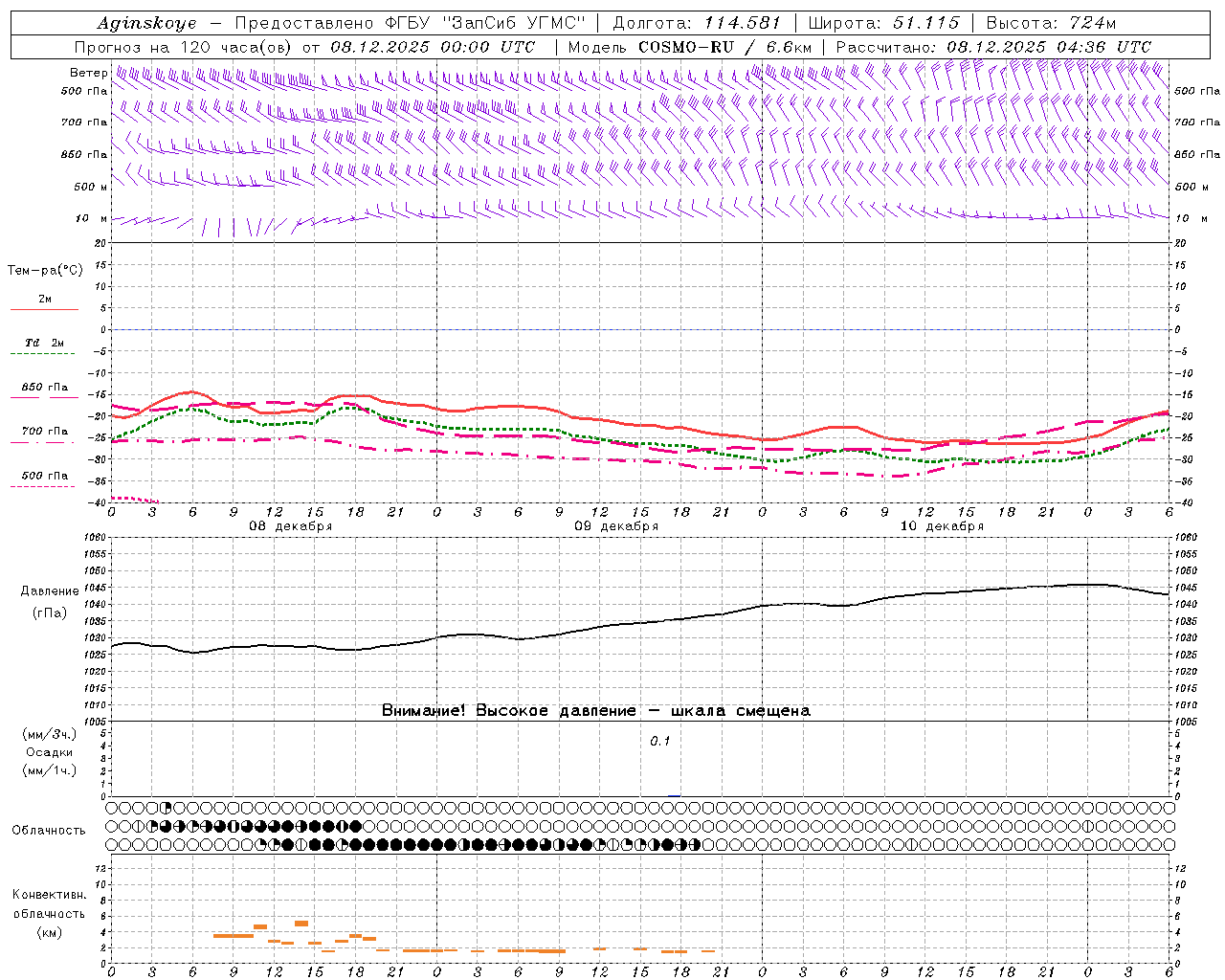The width and height of the screenshot is (1225, 980).
Task: Click the "09 декабря" date label
Action: [x=616, y=526]
